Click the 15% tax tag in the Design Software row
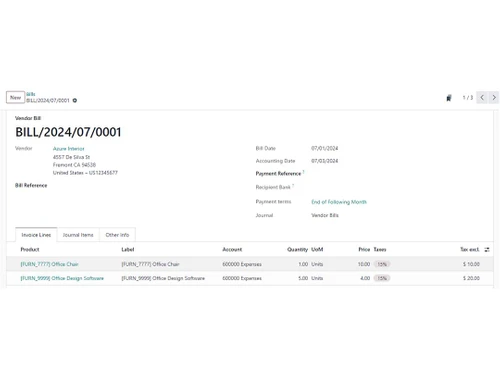 (x=382, y=278)
